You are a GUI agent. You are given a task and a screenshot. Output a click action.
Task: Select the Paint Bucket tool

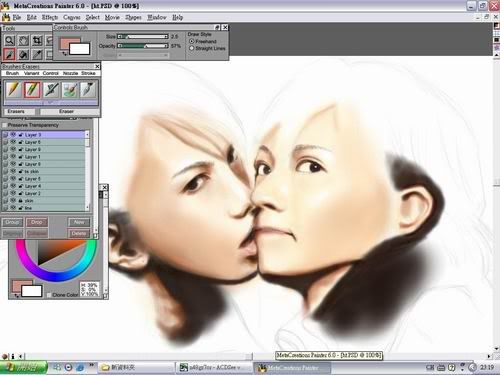point(23,54)
